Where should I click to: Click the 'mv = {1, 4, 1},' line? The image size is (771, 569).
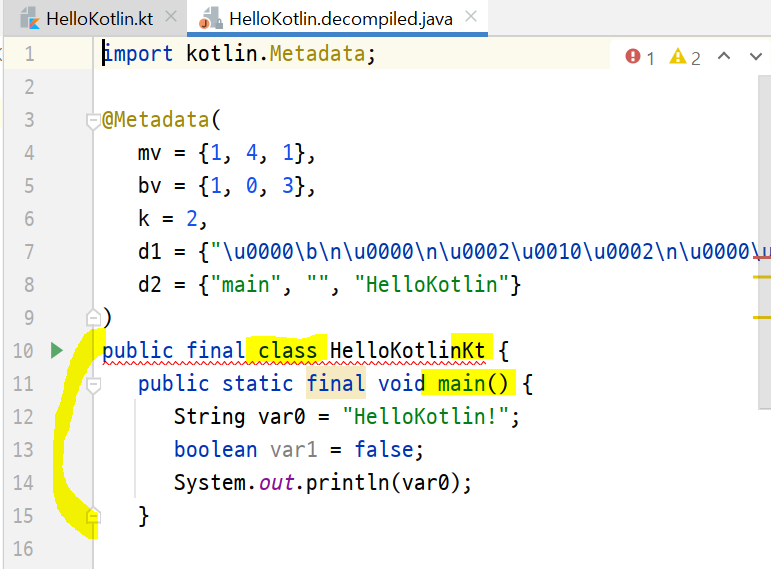[x=226, y=153]
